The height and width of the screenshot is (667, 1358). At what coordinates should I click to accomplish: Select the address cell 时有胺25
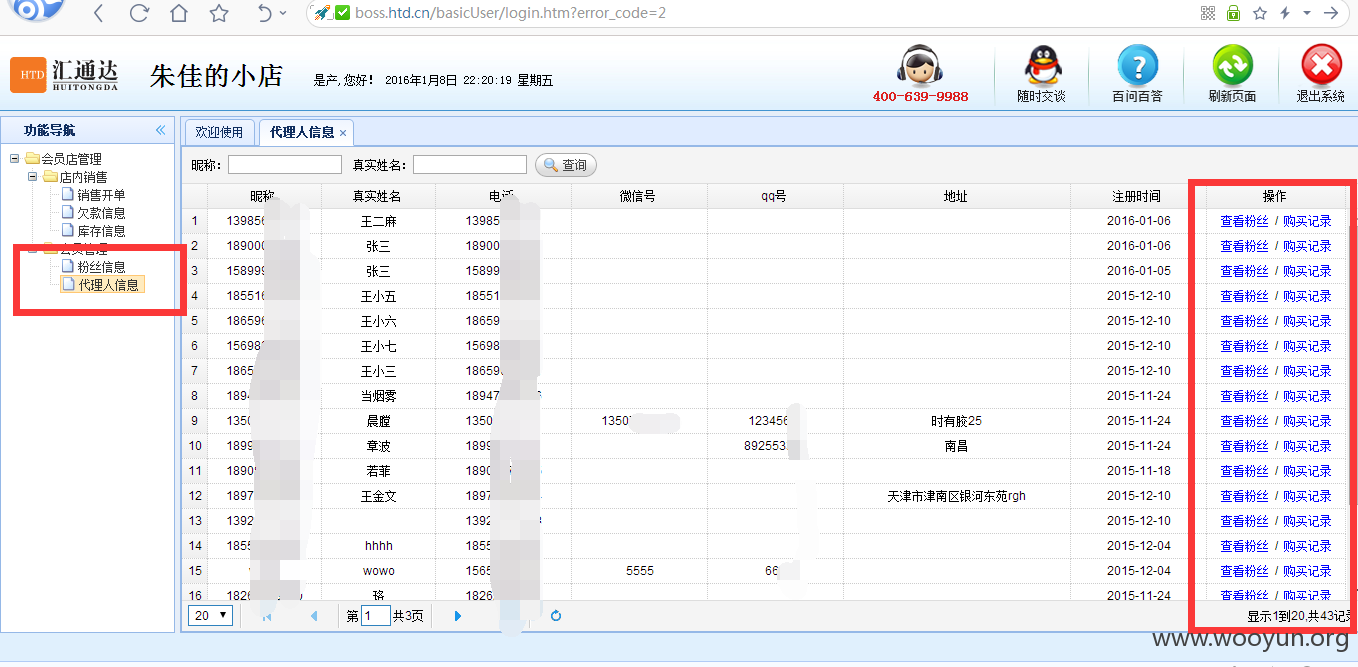click(956, 421)
